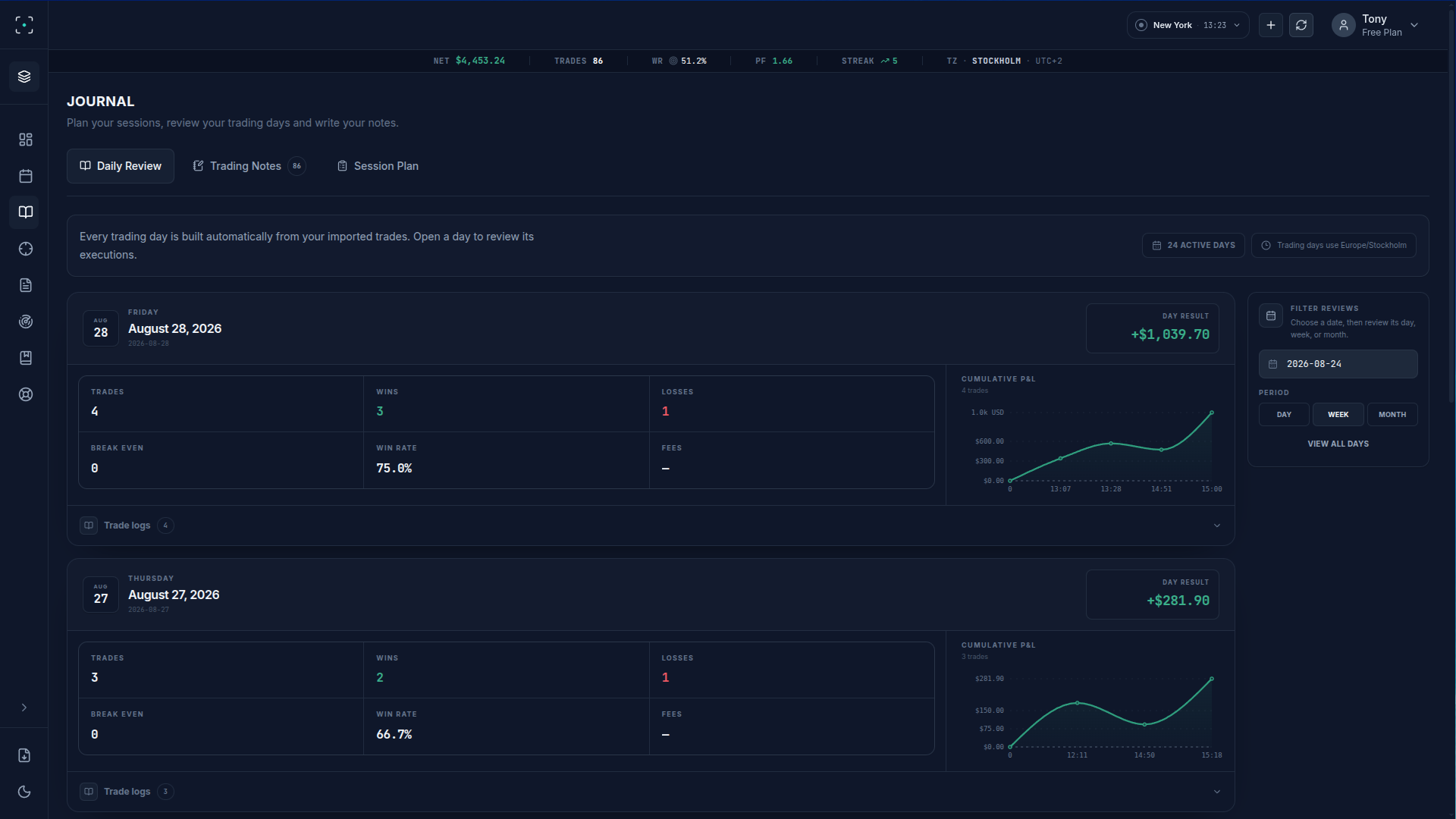
Task: Open the calendar sidebar icon
Action: click(x=25, y=176)
